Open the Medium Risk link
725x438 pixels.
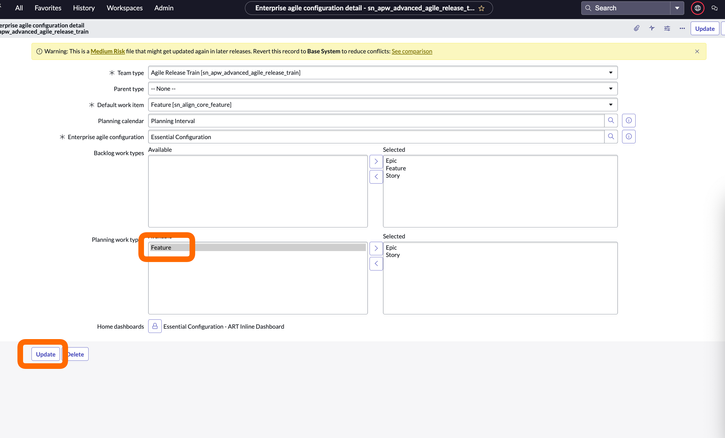tap(108, 51)
